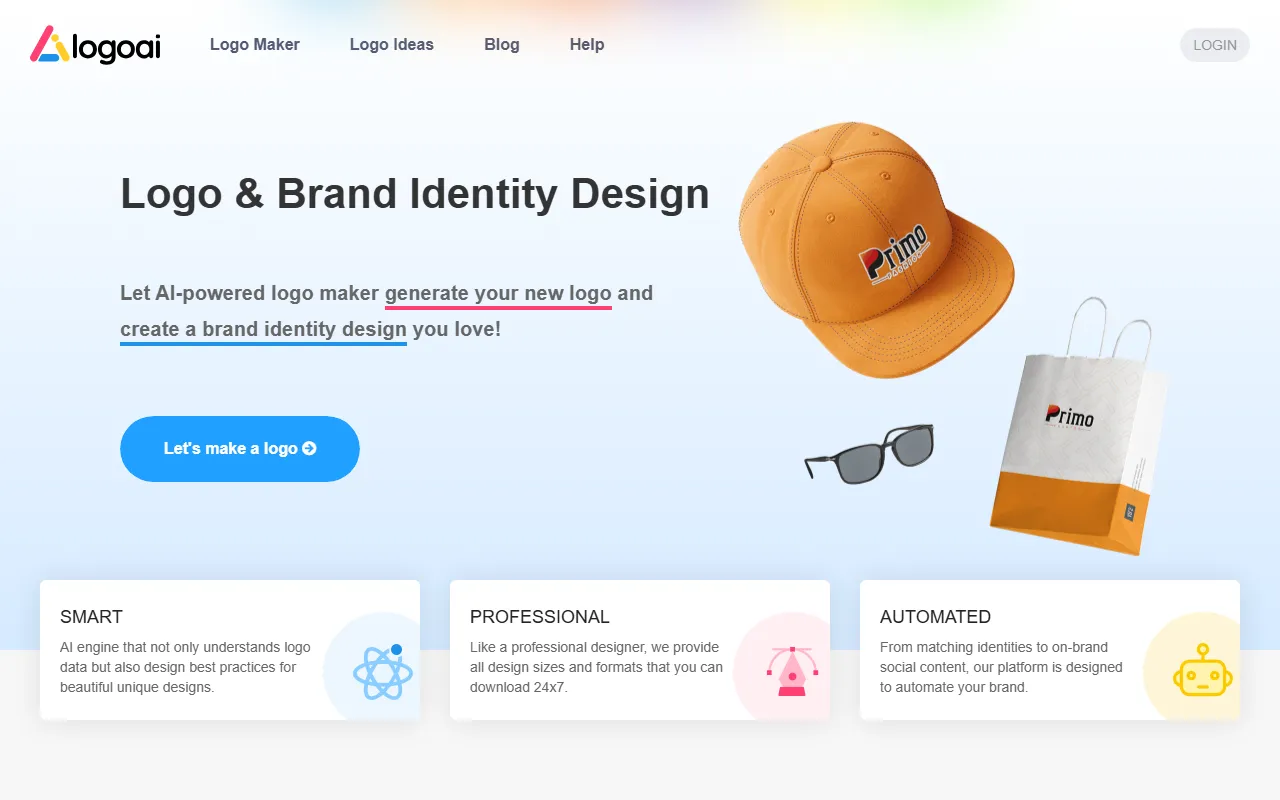Open the Help page
The height and width of the screenshot is (800, 1280).
click(587, 44)
